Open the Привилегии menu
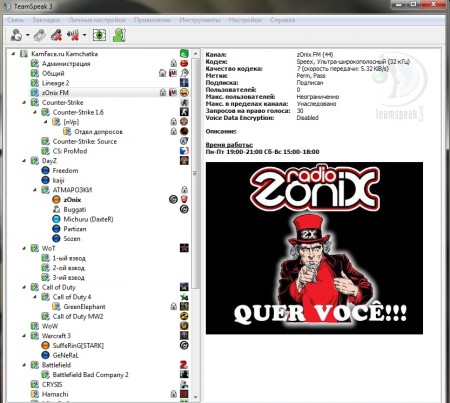The width and height of the screenshot is (450, 403). 152,20
